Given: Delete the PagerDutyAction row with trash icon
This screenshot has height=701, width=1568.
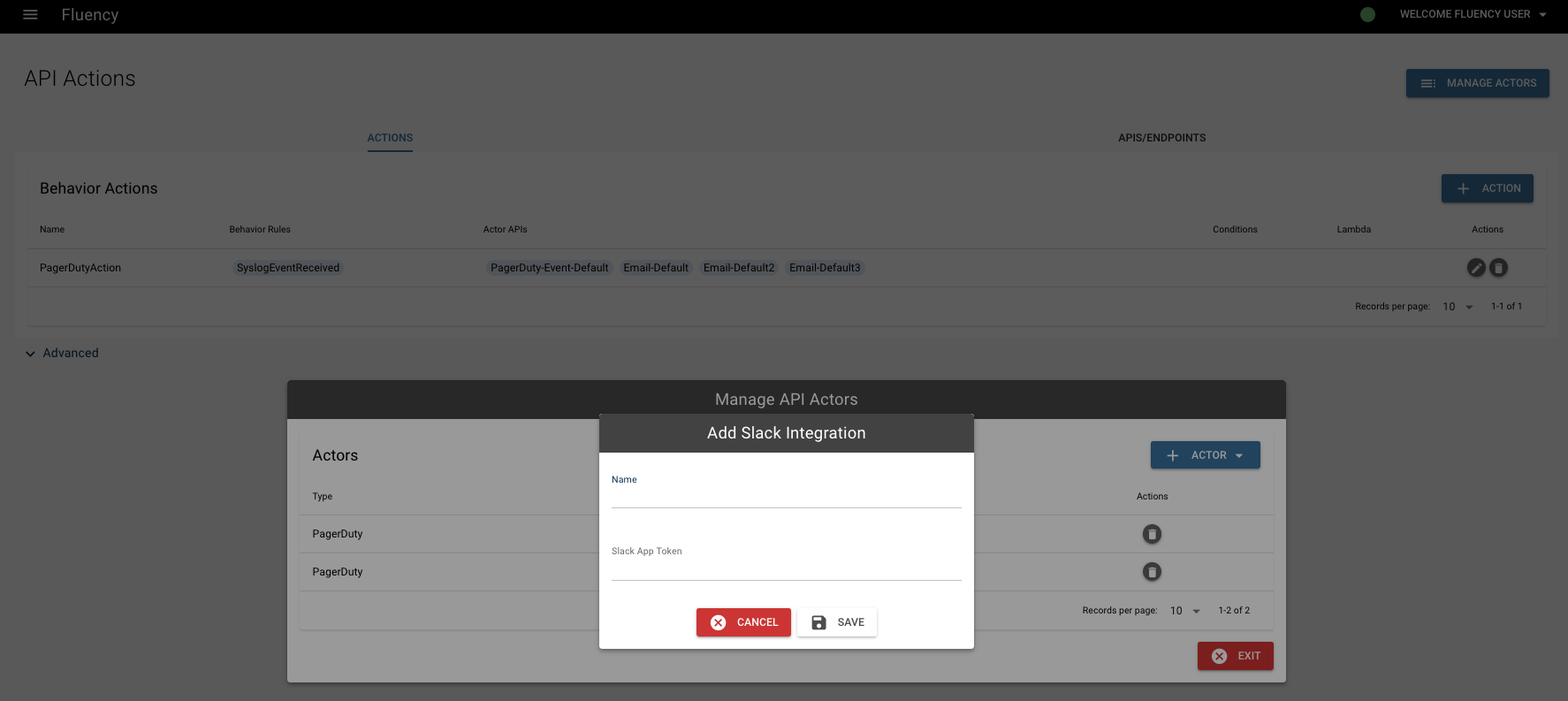Looking at the screenshot, I should [x=1498, y=268].
